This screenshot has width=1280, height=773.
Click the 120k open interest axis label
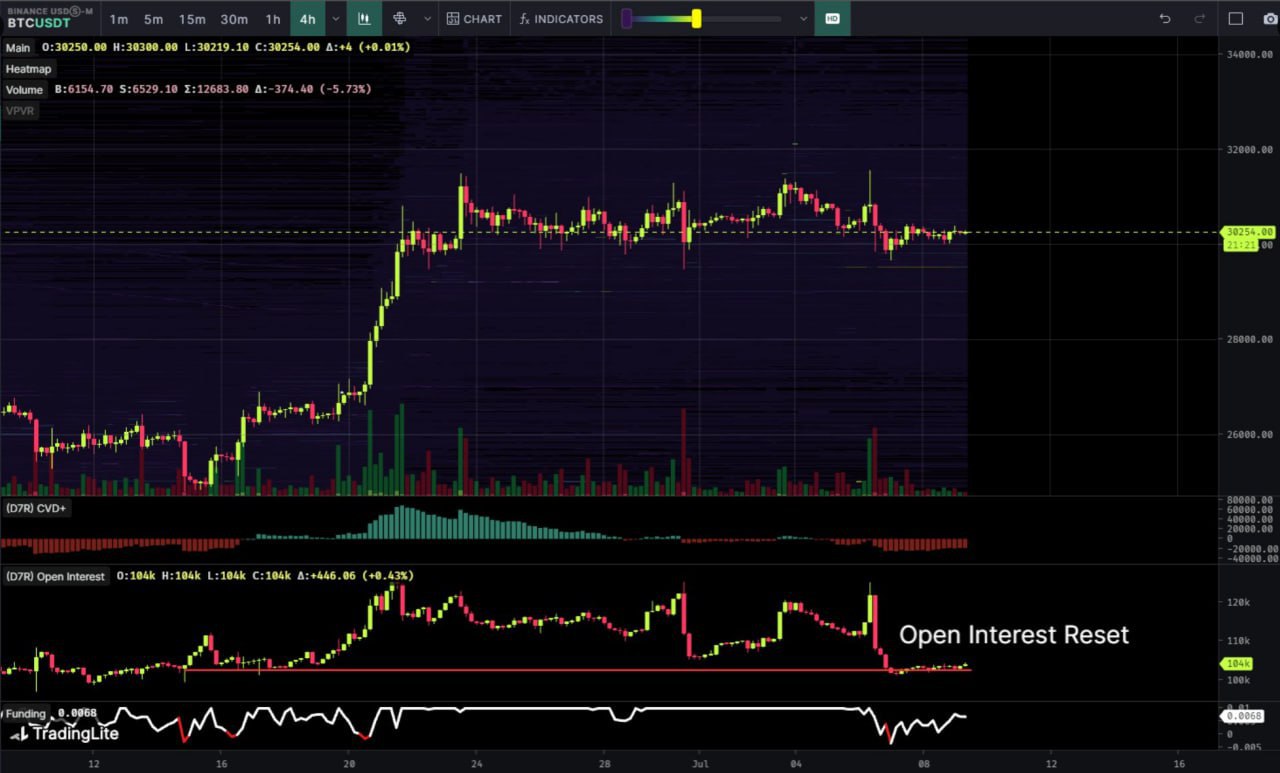pos(1238,602)
